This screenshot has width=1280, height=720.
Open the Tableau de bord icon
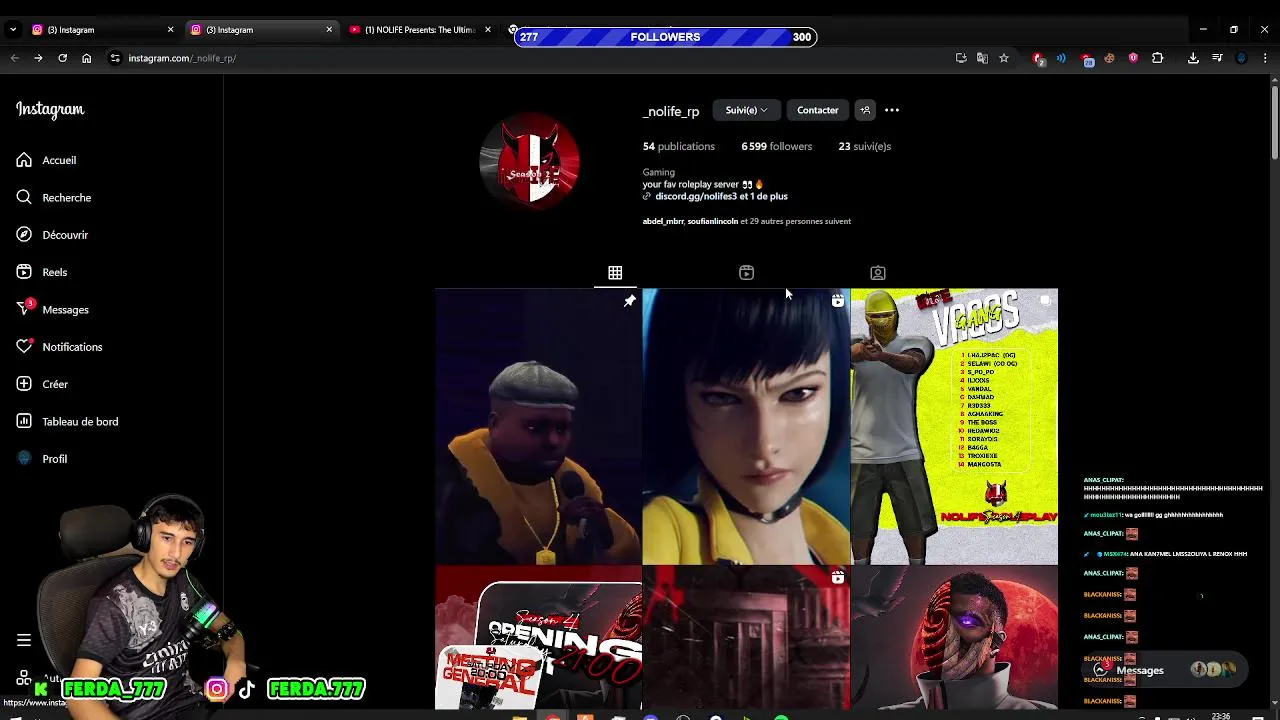click(x=24, y=421)
